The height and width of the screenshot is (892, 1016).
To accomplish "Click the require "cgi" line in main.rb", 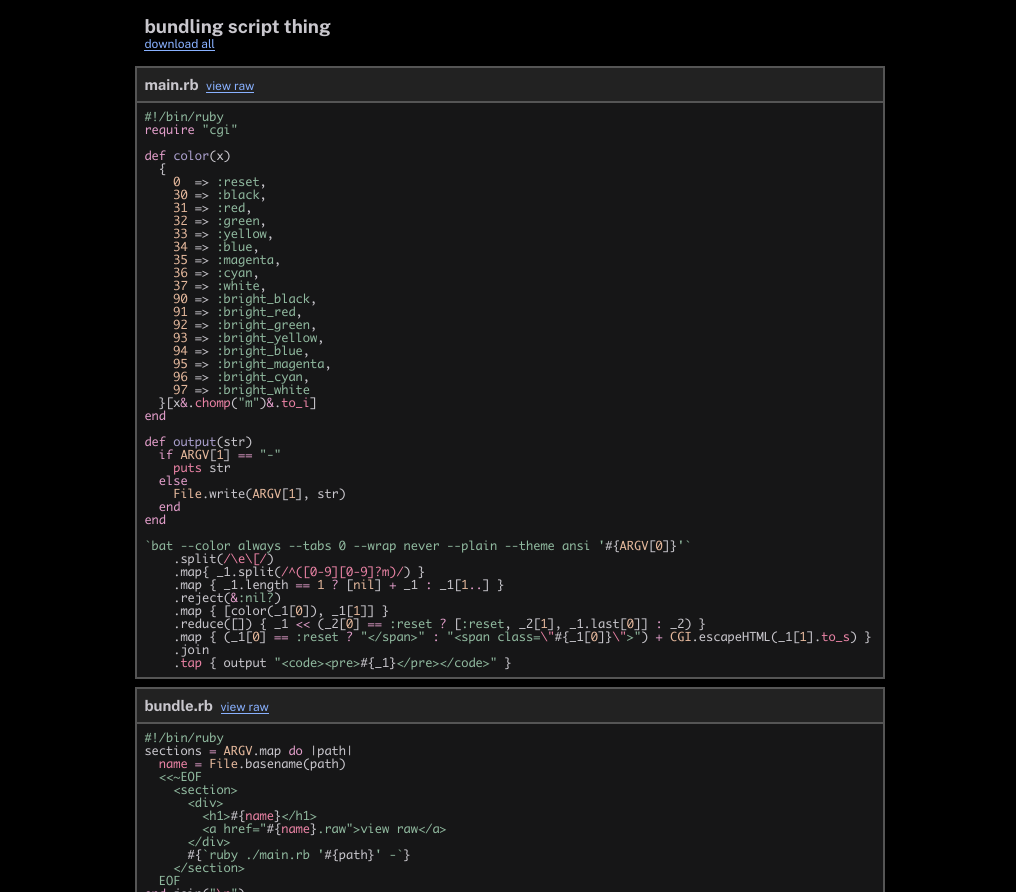I will coord(191,130).
